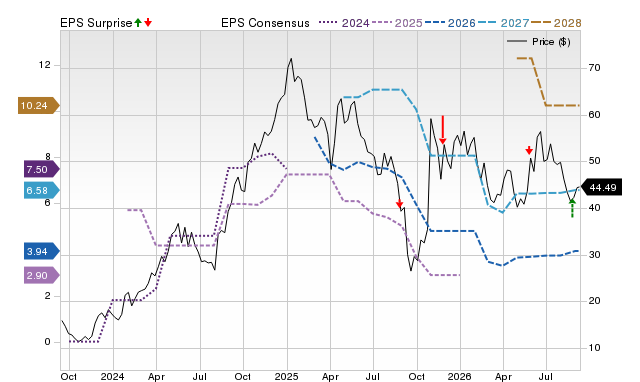640x382 pixels.
Task: Click the 3.94 dark blue value tag
Action: (x=42, y=251)
